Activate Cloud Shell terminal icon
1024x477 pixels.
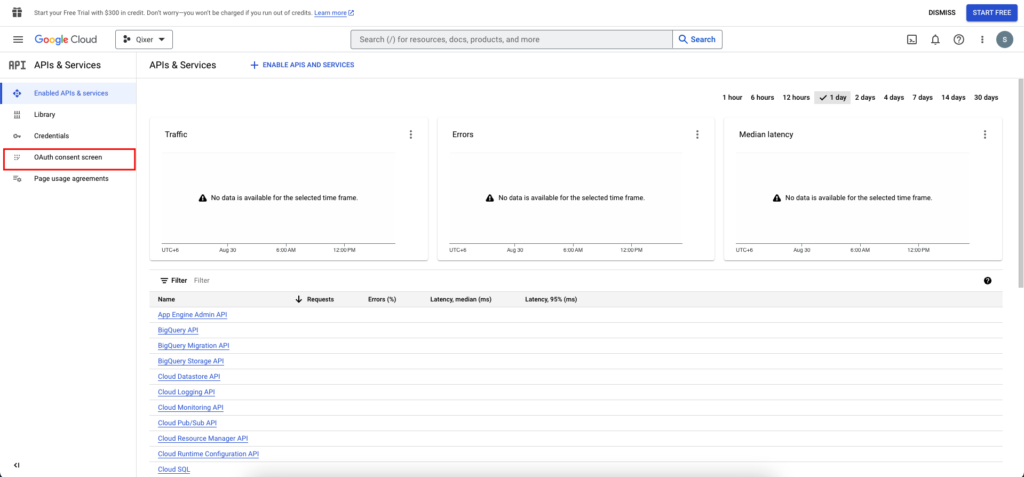[x=912, y=39]
